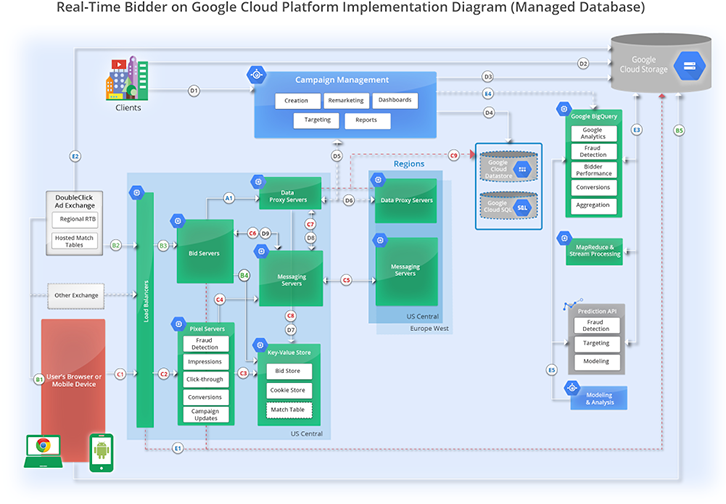
Task: Click the Google Cloud Storage hexagon icon
Action: [x=689, y=66]
